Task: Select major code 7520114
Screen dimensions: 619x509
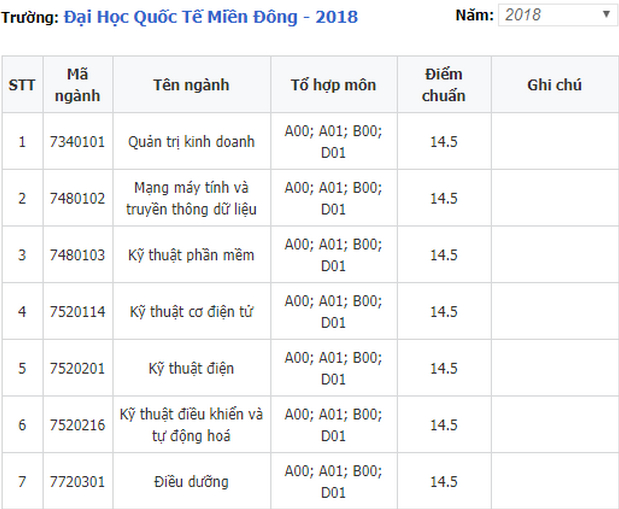Action: 77,312
